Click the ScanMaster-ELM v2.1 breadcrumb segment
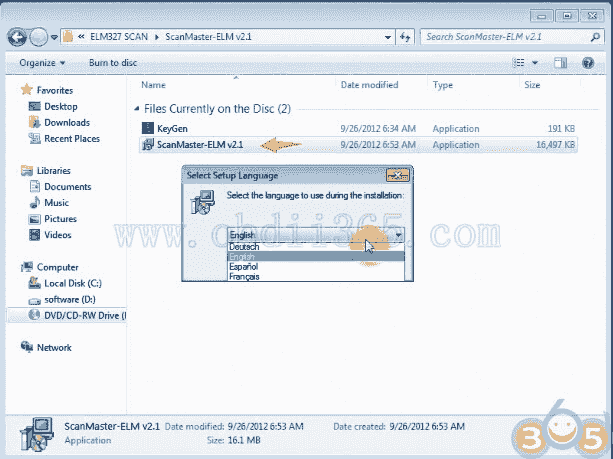Image resolution: width=613 pixels, height=459 pixels. pos(208,37)
